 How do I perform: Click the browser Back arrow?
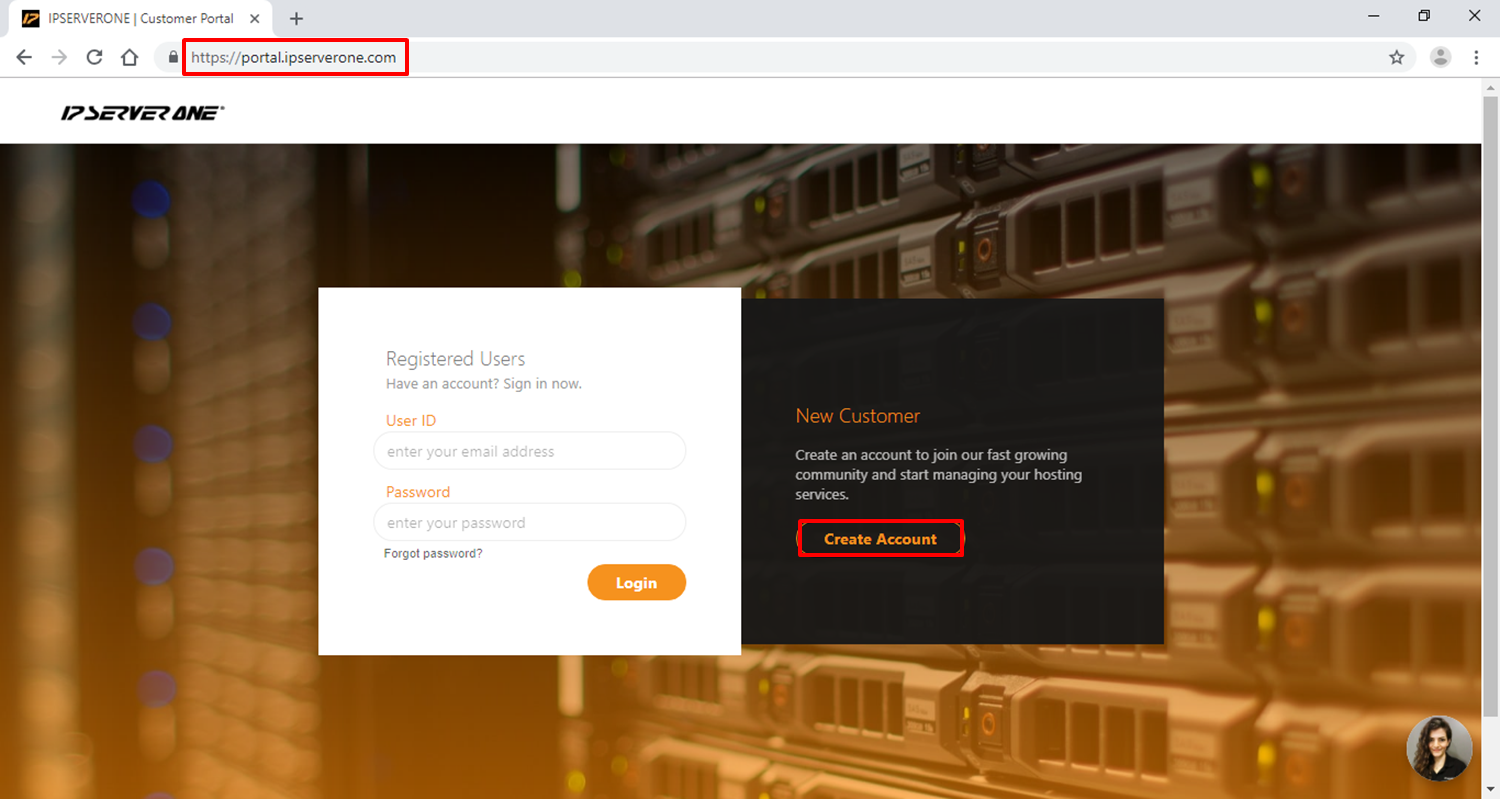pyautogui.click(x=24, y=58)
